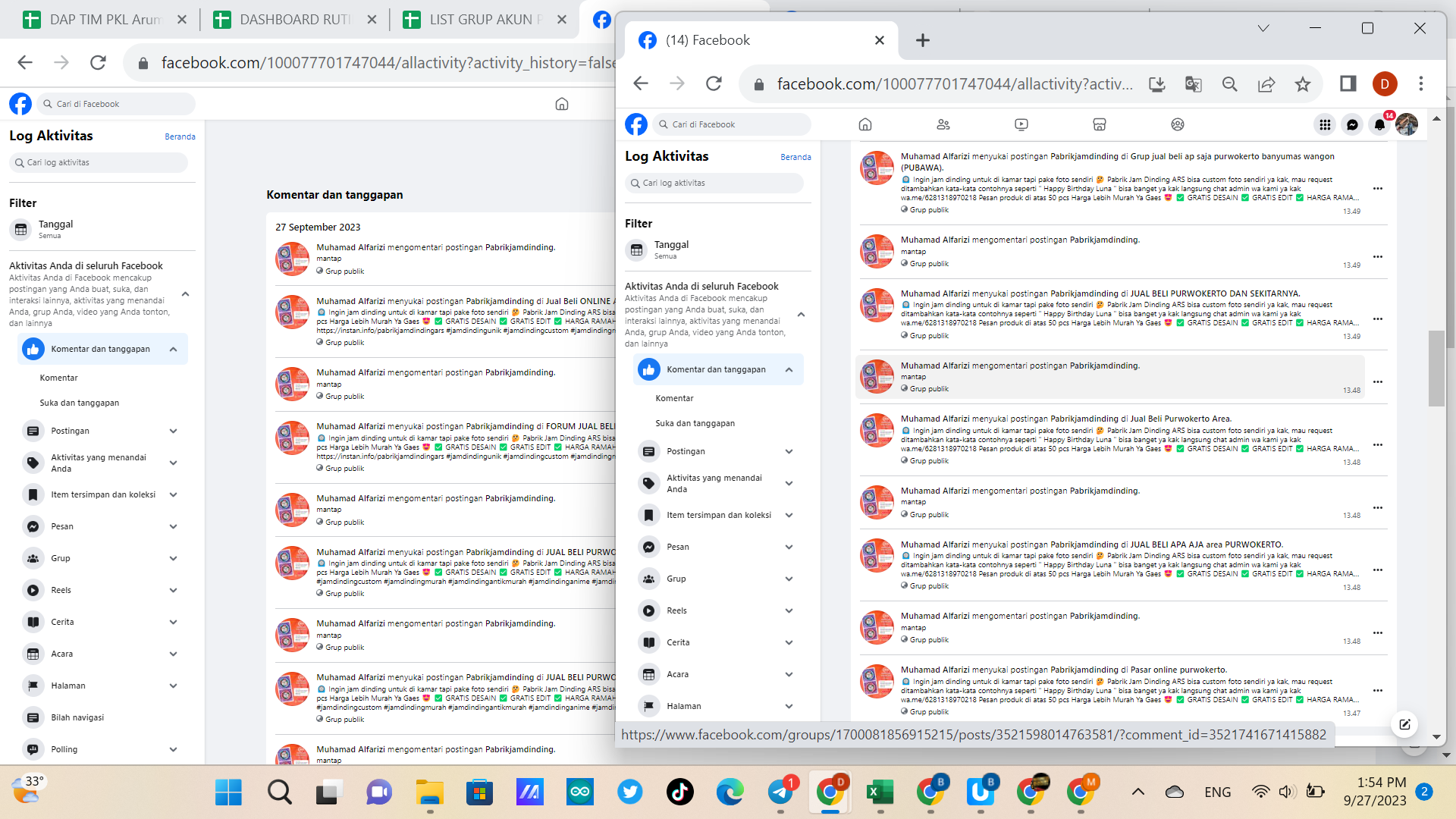1456x819 pixels.
Task: Open TikTok from the Windows taskbar
Action: tap(679, 792)
